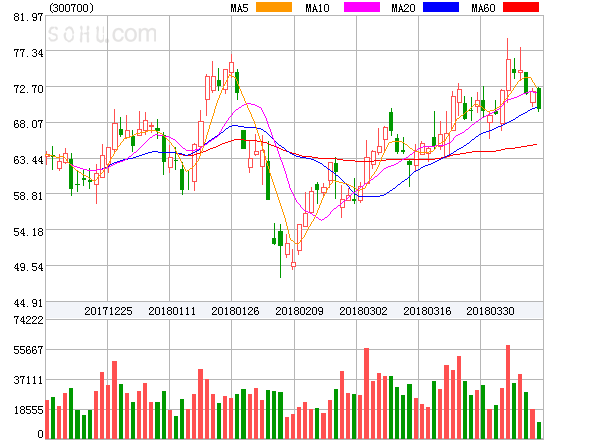Click the MA5 legend label

point(240,8)
